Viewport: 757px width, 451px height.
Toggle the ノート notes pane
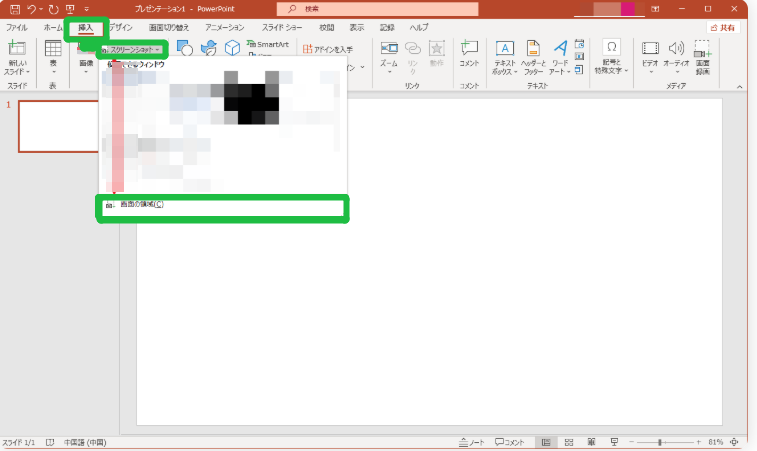click(x=472, y=442)
